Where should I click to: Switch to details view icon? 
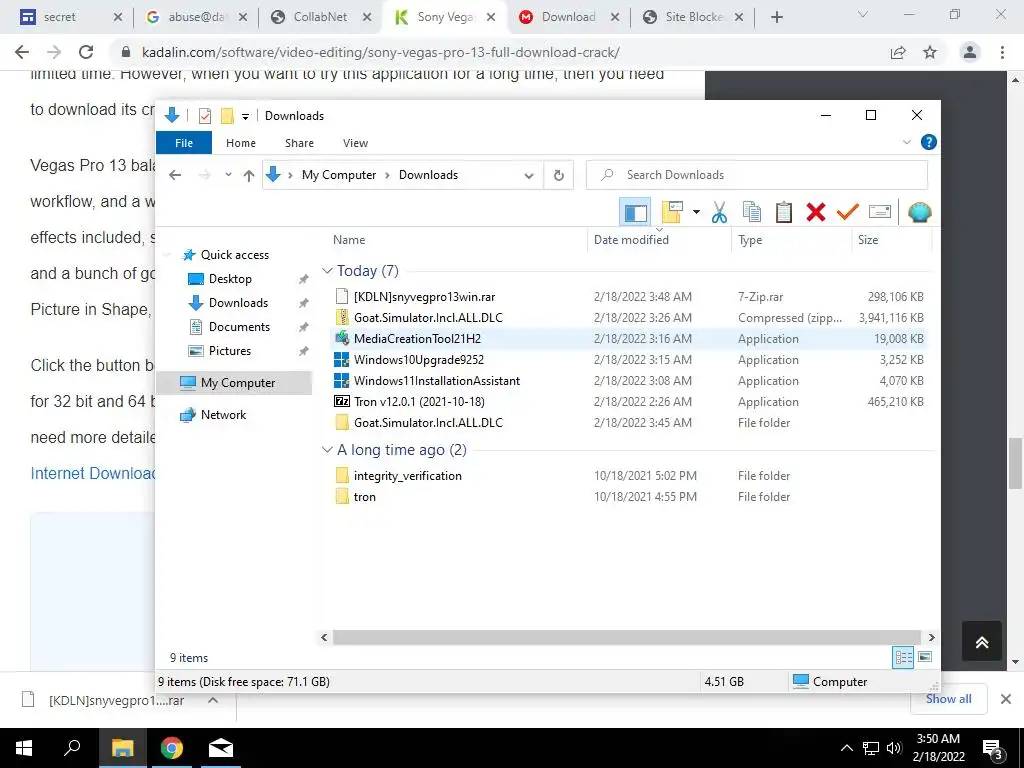pyautogui.click(x=903, y=658)
